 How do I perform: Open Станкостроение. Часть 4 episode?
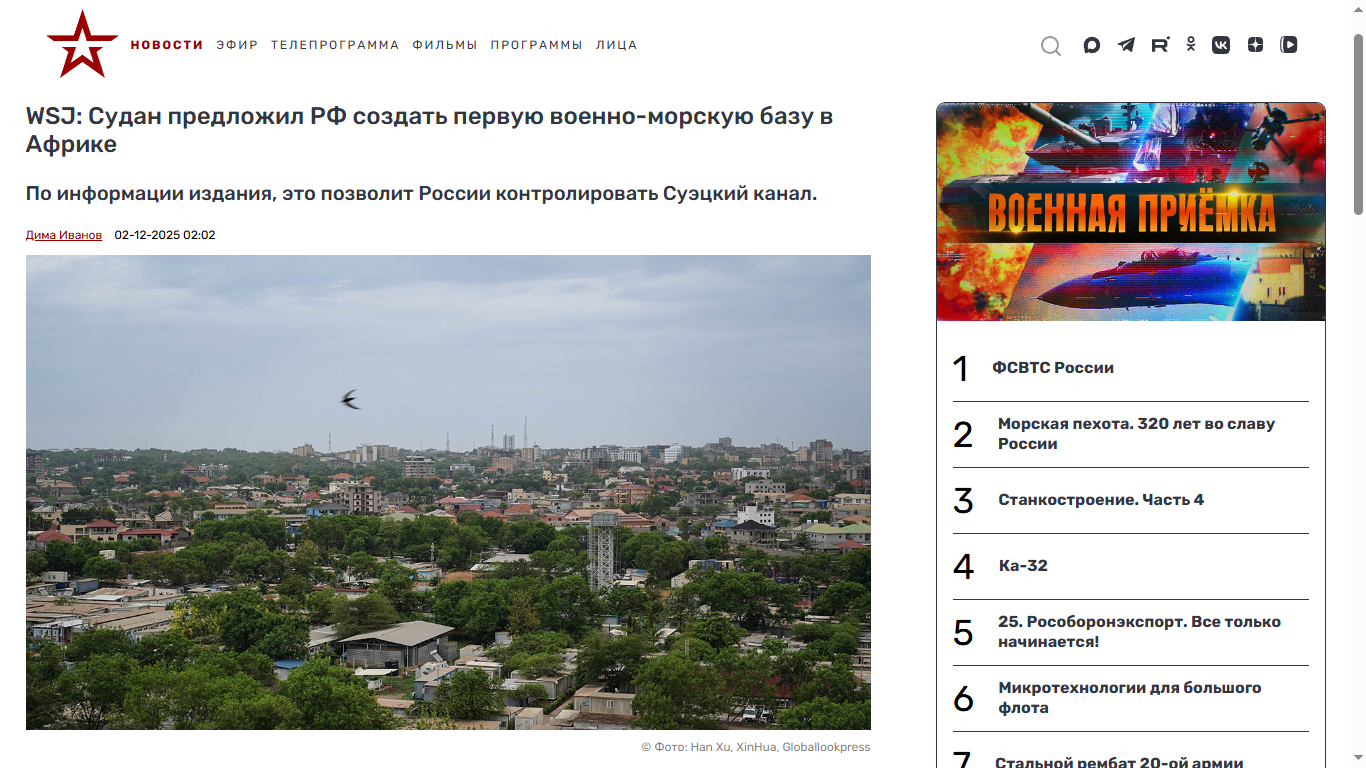pos(1101,500)
